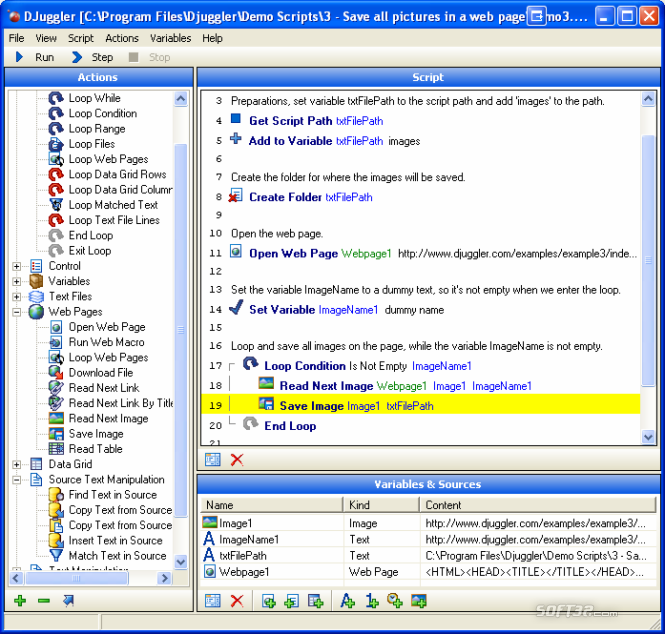
Task: Collapse the Web Pages category
Action: [x=17, y=312]
